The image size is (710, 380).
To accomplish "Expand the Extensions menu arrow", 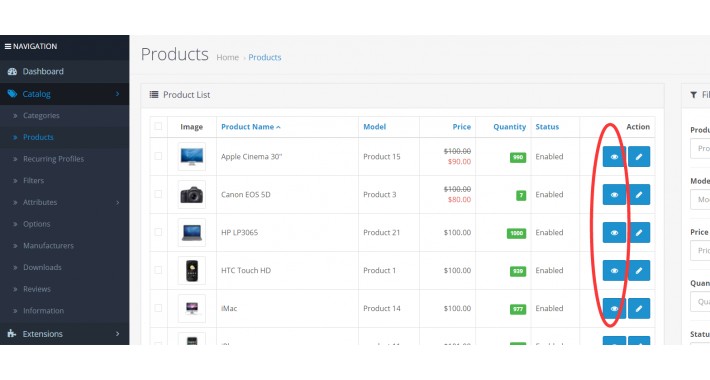I will point(117,334).
